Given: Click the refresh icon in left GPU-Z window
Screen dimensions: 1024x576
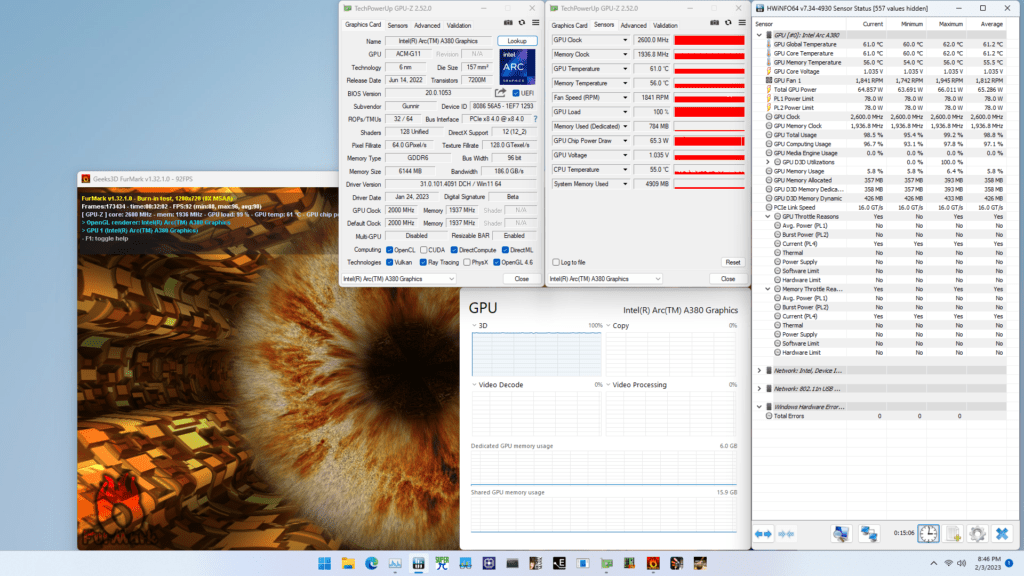Looking at the screenshot, I should 522,23.
